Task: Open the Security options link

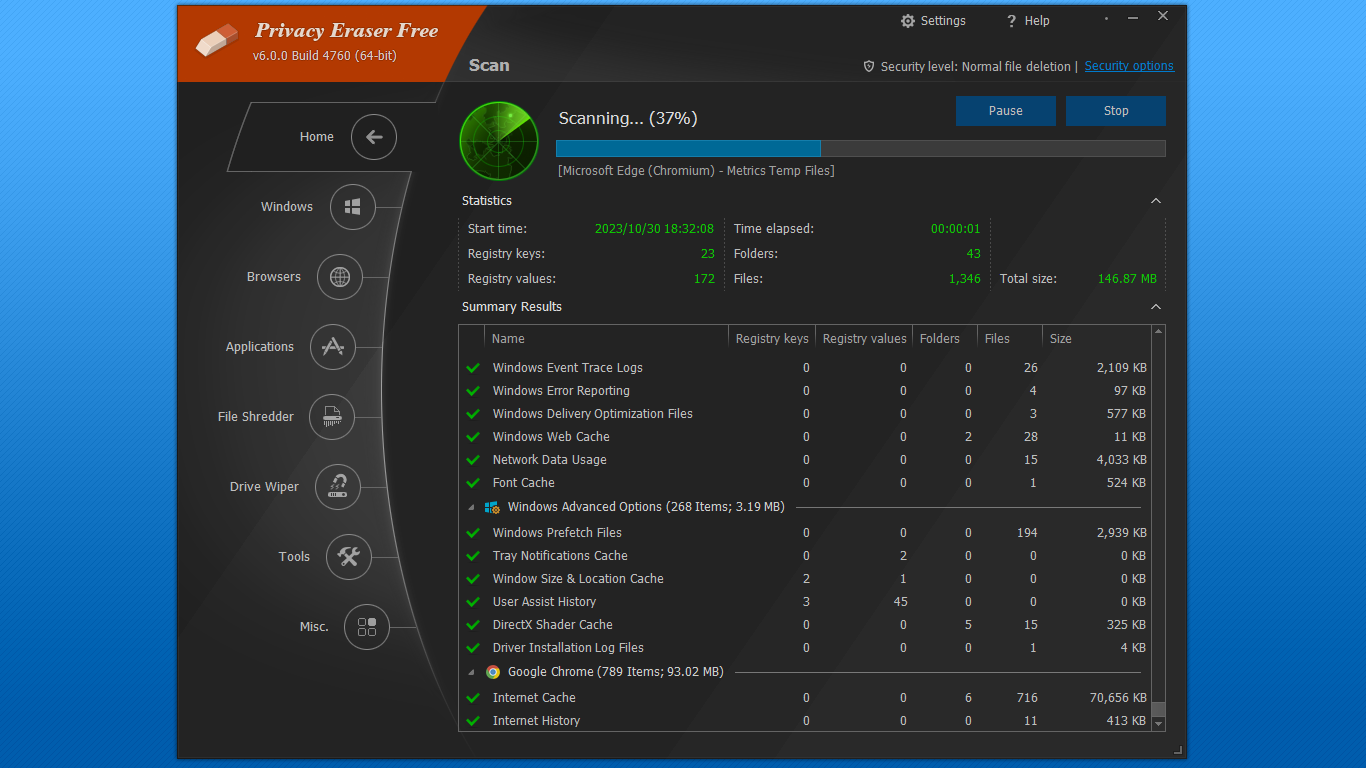Action: 1129,66
